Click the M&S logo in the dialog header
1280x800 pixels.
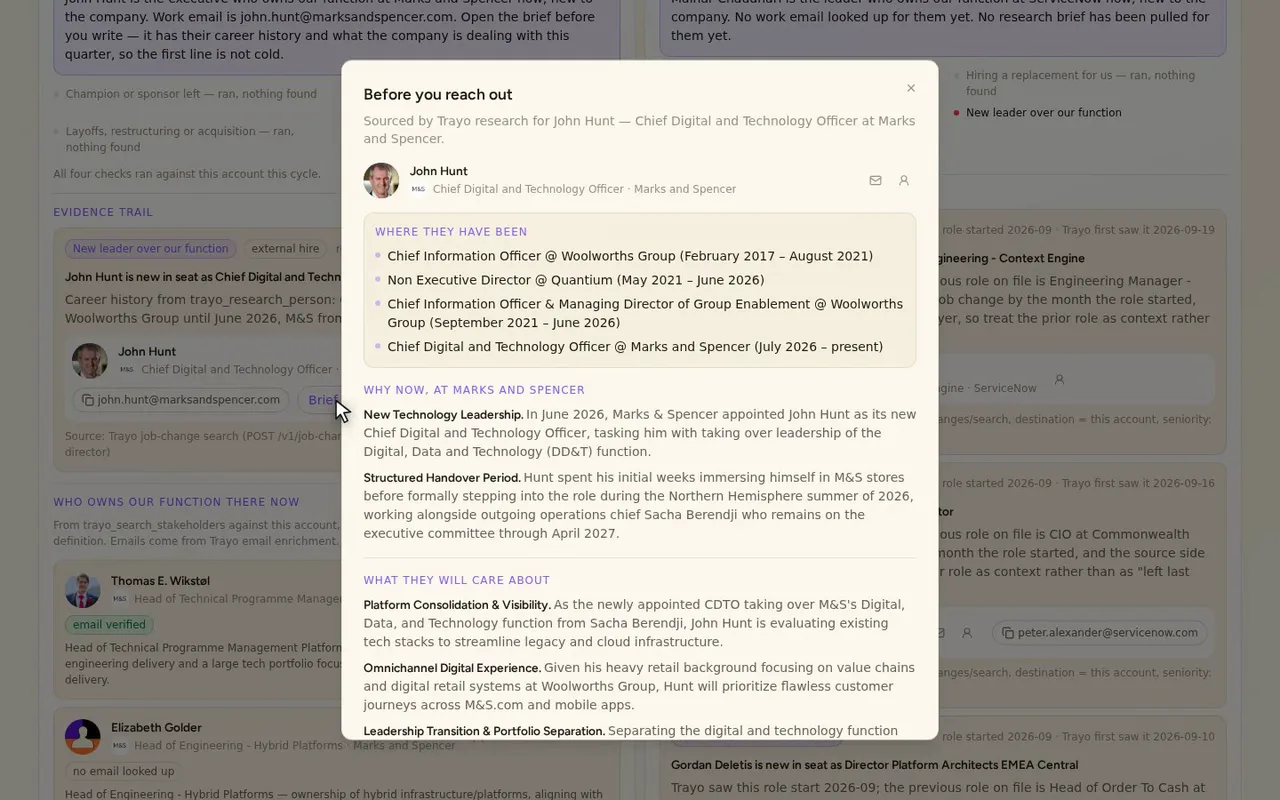click(418, 189)
